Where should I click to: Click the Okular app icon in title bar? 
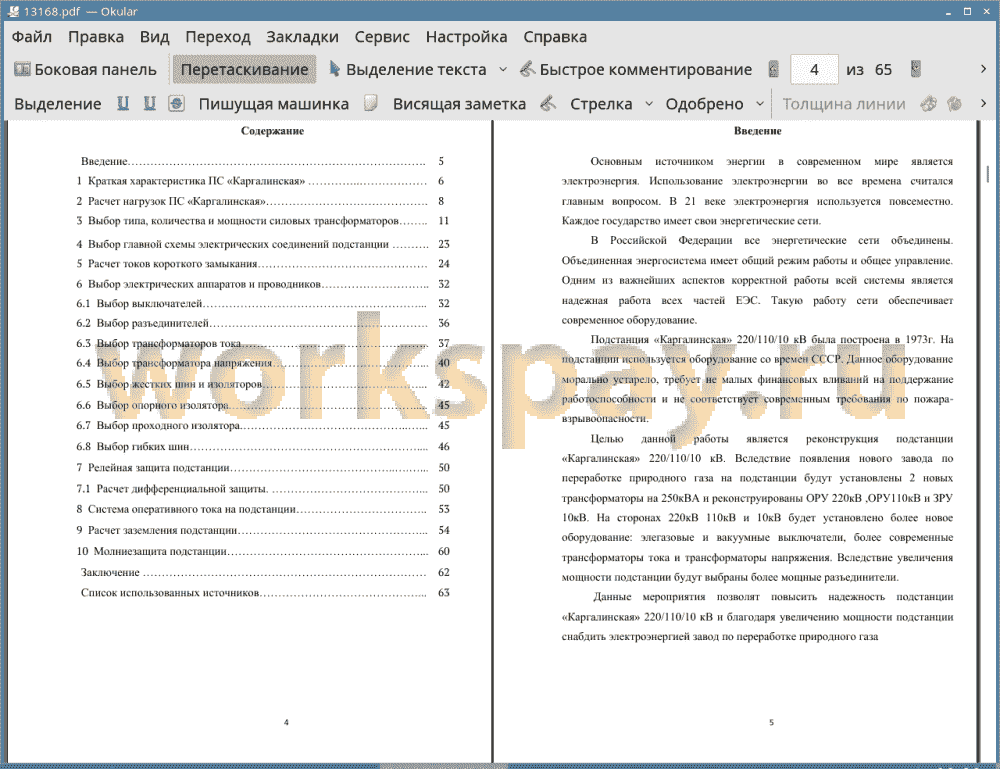click(13, 11)
